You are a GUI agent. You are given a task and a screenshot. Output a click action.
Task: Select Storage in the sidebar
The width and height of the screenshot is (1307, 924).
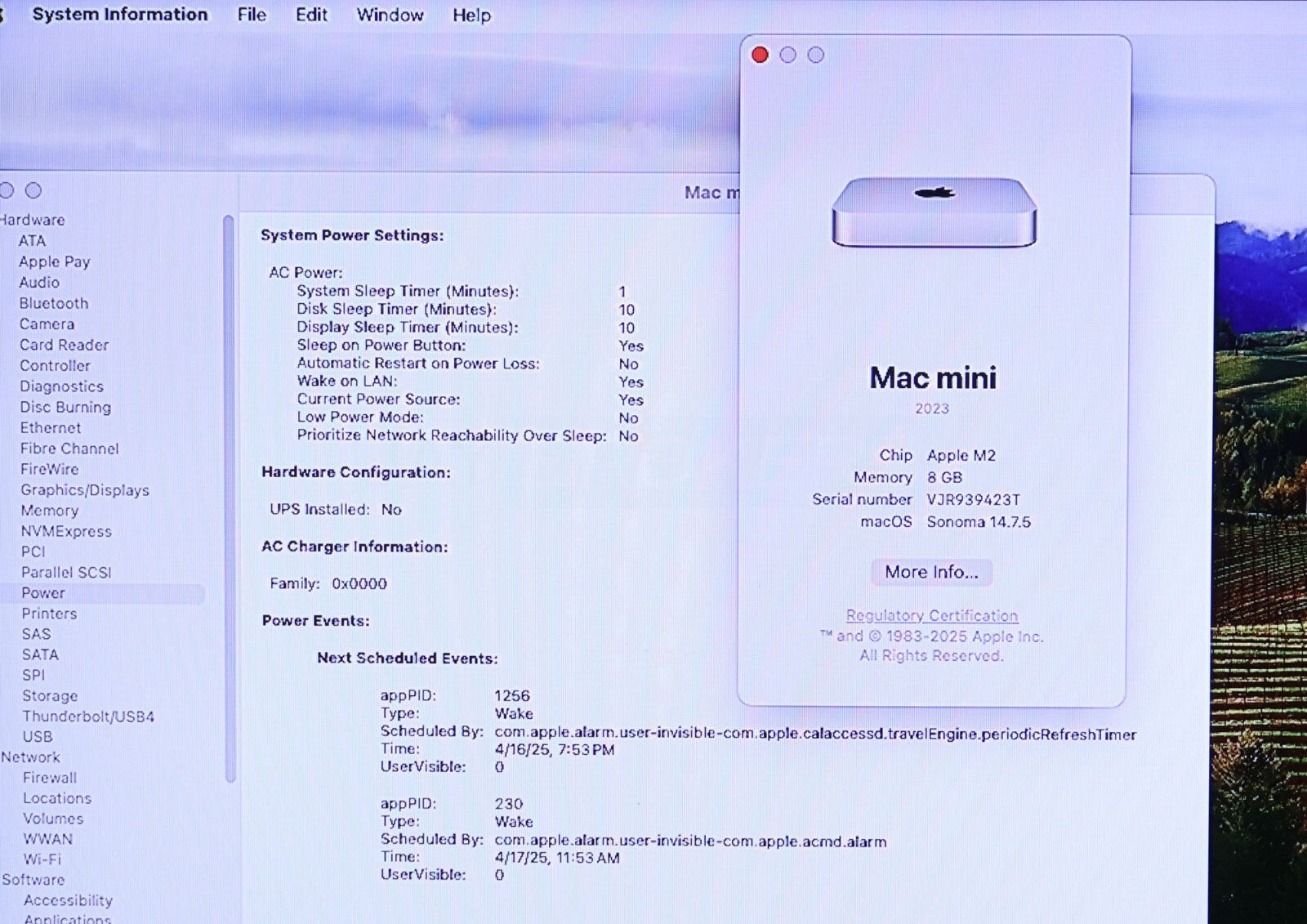tap(50, 696)
